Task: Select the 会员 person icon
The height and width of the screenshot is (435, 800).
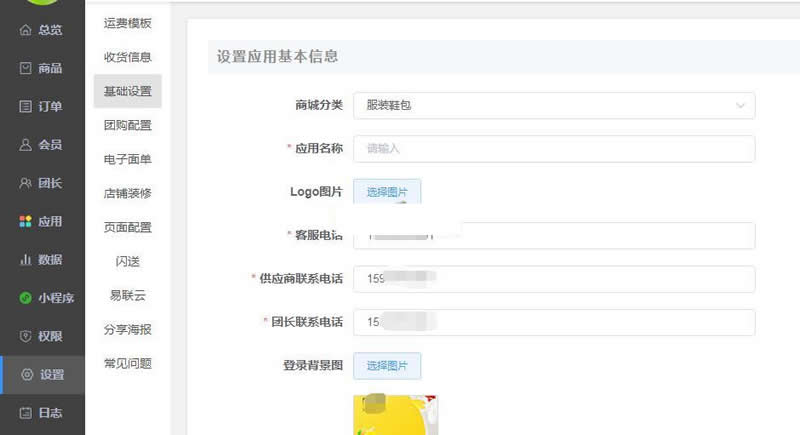Action: click(26, 145)
